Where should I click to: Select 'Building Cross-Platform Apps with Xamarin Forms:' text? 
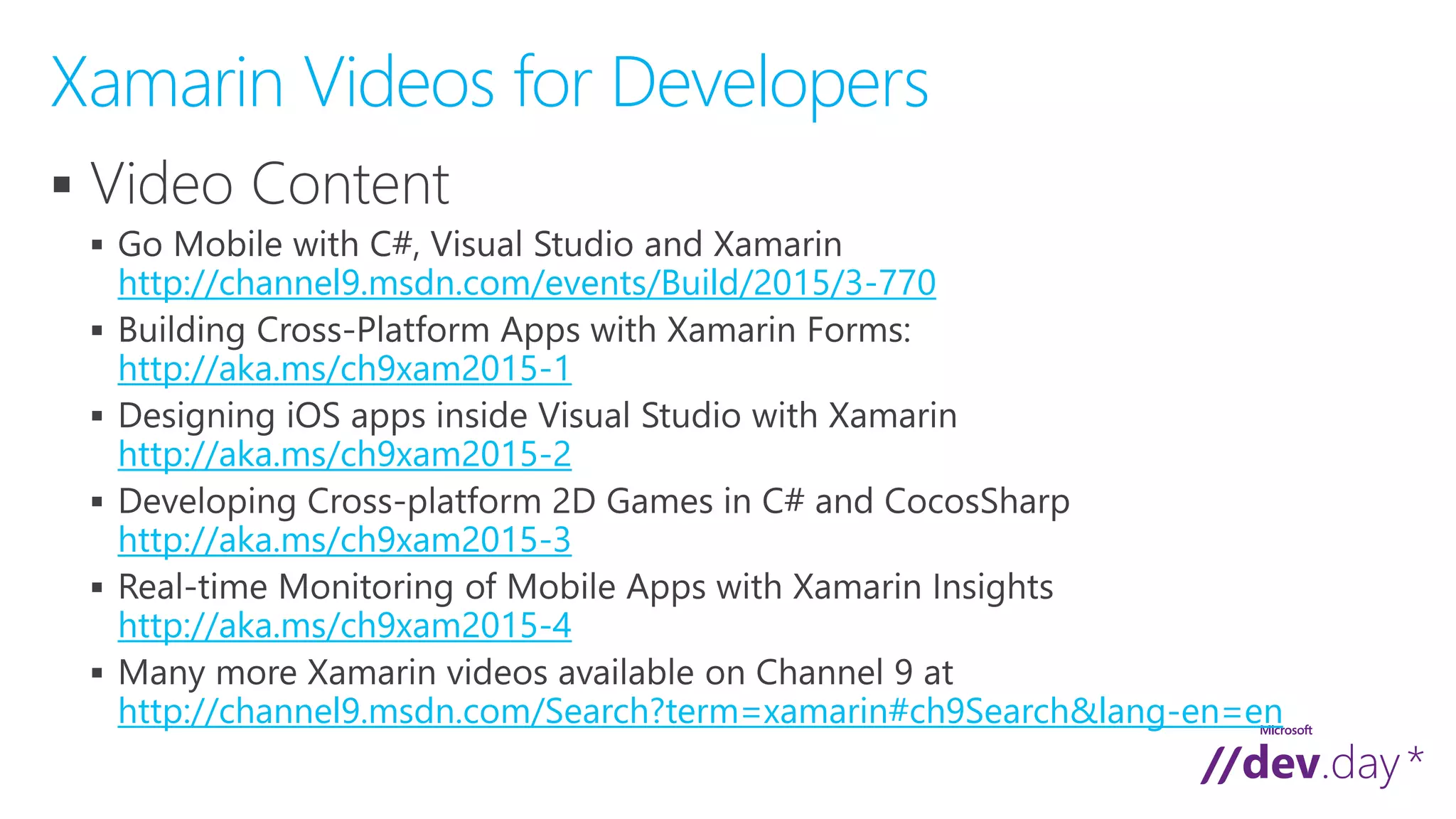pos(515,331)
